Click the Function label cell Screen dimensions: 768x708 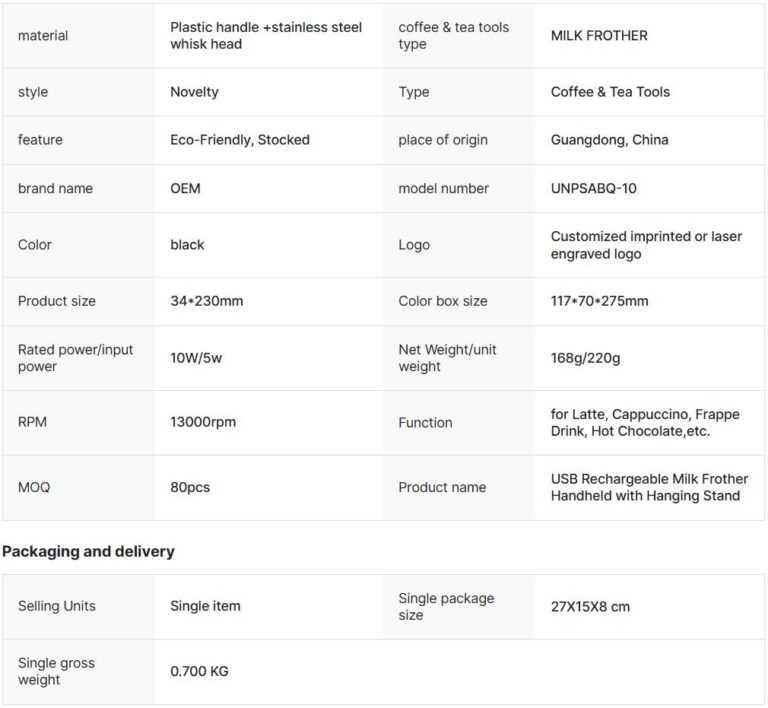click(459, 423)
